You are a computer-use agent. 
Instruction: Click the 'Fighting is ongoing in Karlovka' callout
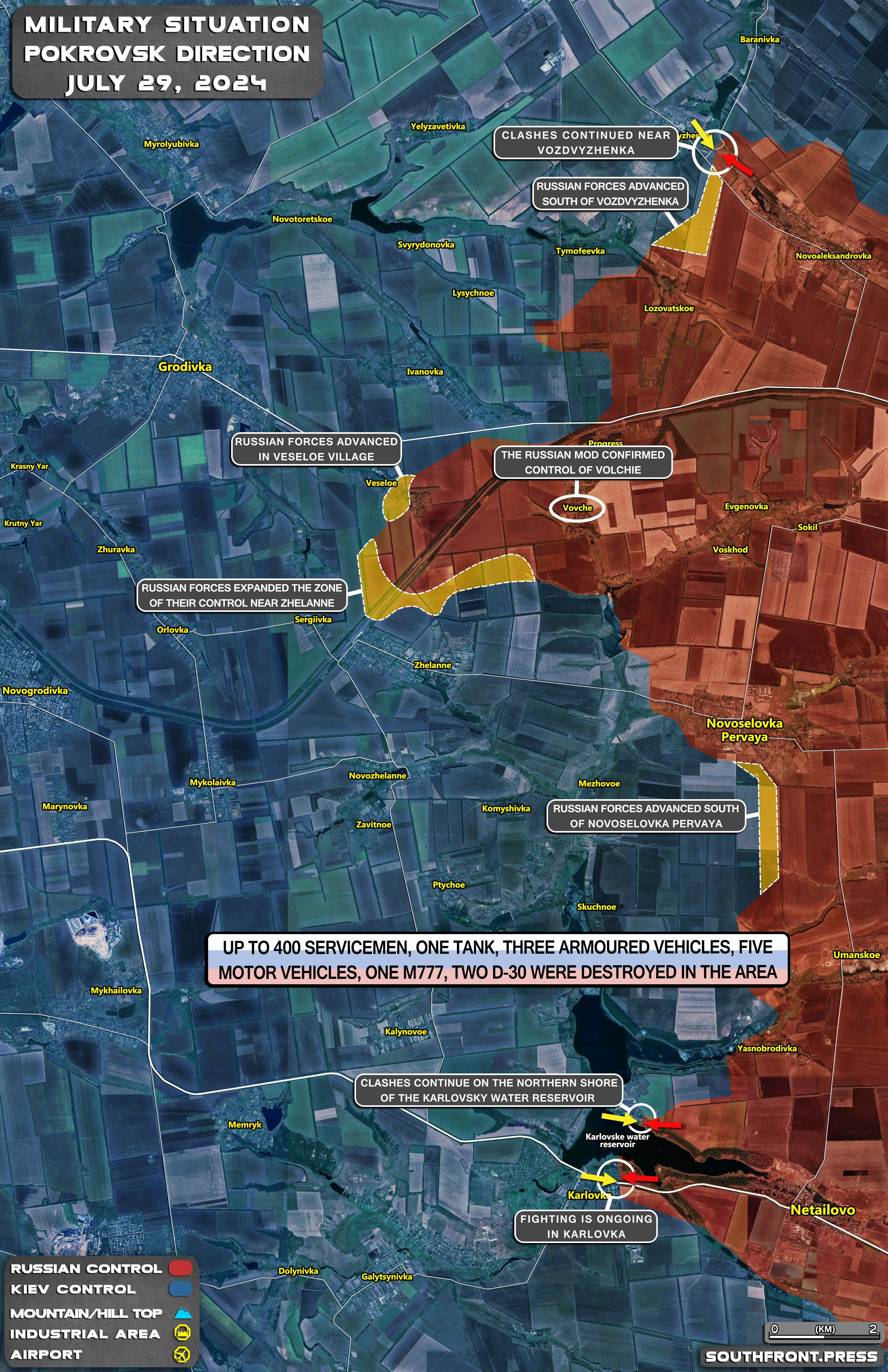[586, 1226]
